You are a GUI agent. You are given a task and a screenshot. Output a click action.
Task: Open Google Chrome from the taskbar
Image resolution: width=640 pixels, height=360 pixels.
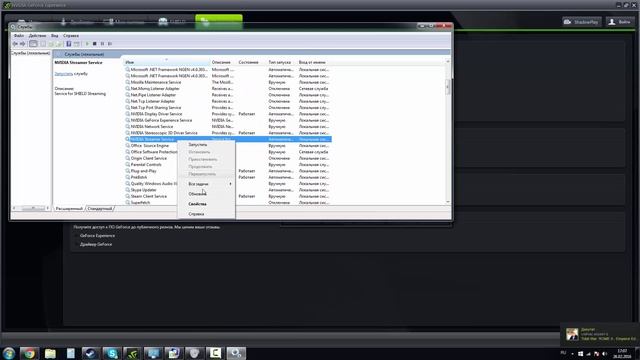(x=29, y=353)
